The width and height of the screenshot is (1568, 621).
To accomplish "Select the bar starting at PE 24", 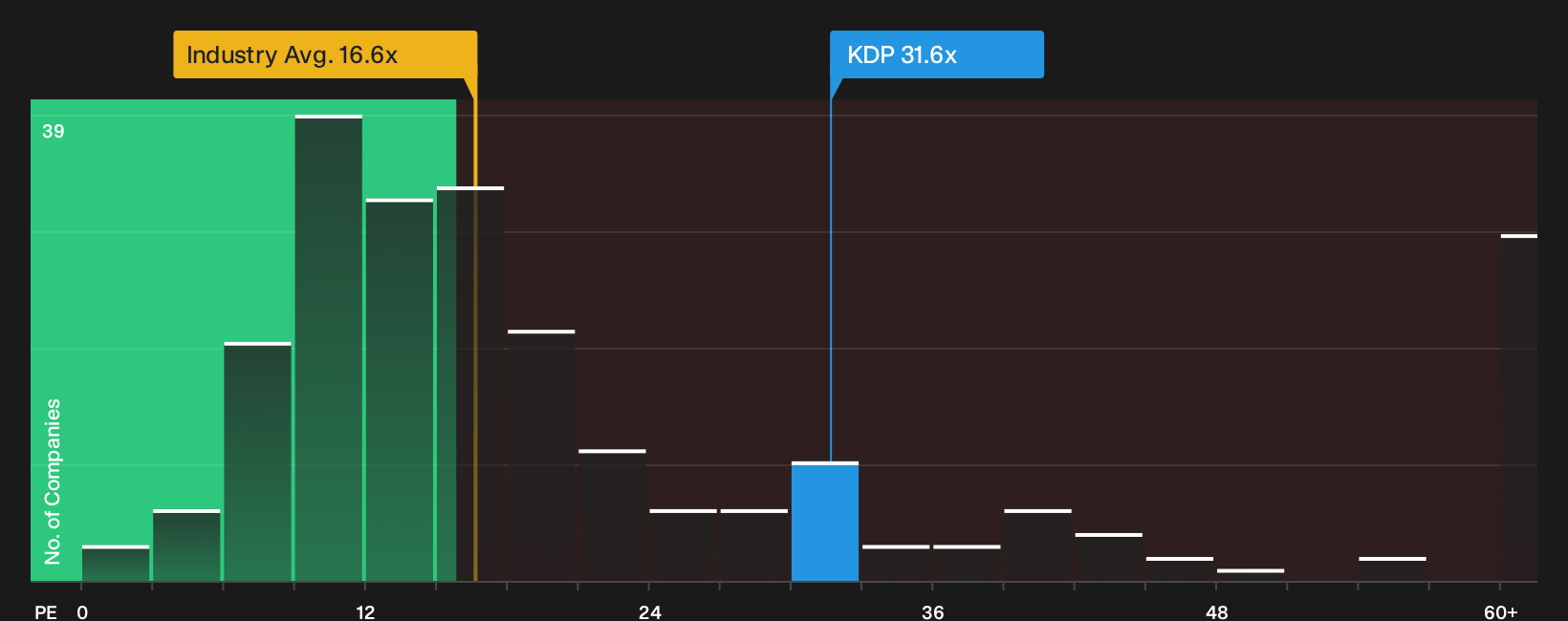I will pyautogui.click(x=683, y=546).
